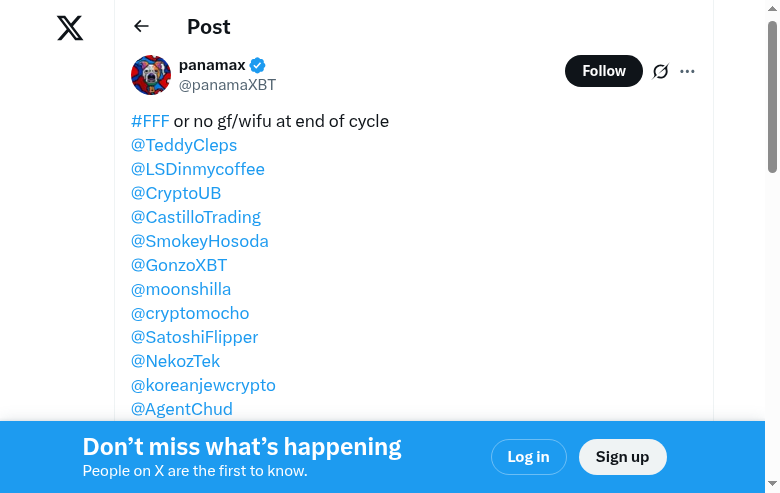Click the blue verified badge

point(258,65)
